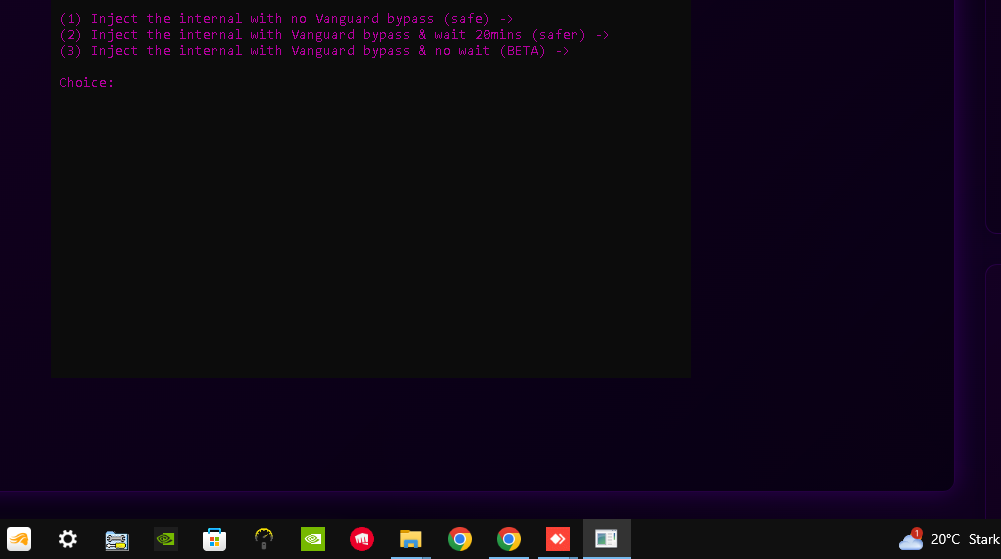This screenshot has width=1001, height=559.
Task: Open File Explorer from the taskbar
Action: tap(410, 539)
